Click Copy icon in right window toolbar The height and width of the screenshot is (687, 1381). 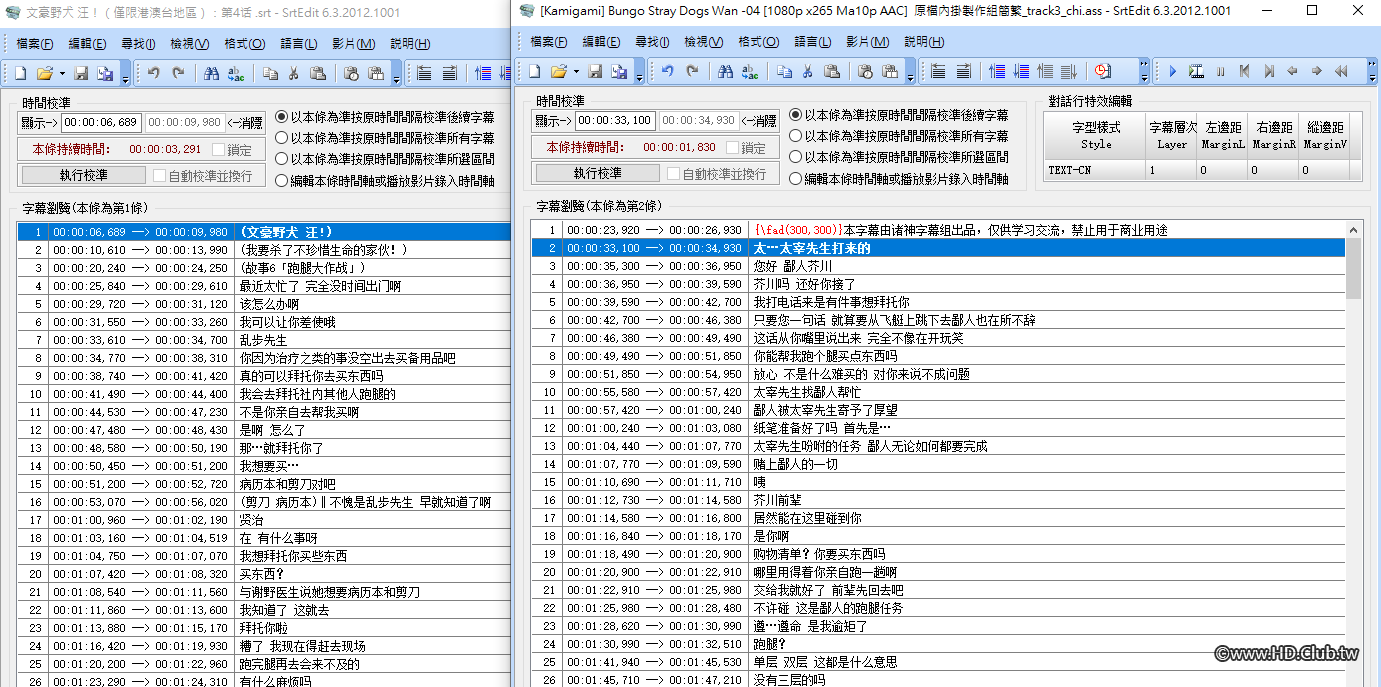coord(785,71)
